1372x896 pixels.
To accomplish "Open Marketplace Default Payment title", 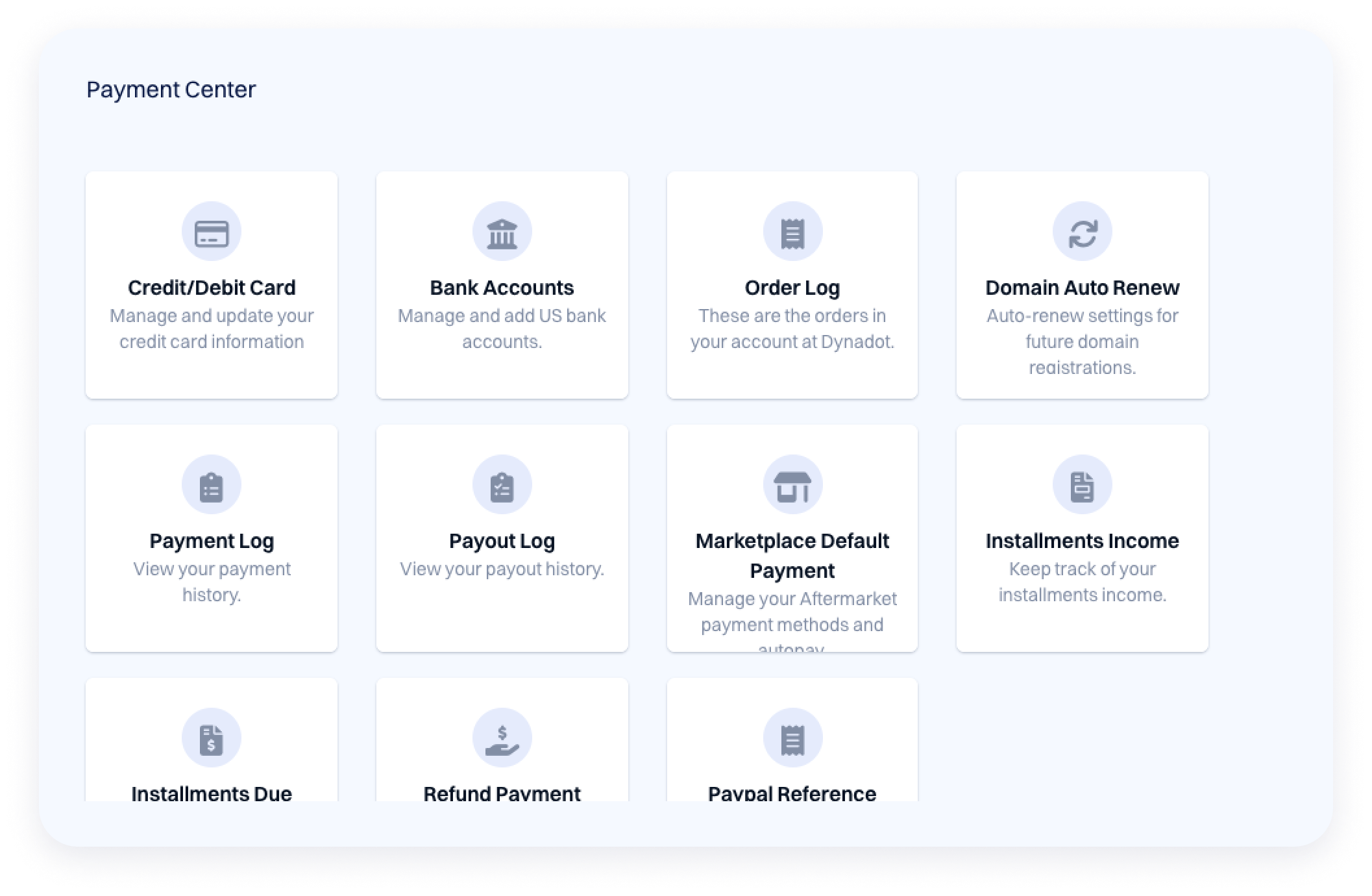I will coord(792,555).
